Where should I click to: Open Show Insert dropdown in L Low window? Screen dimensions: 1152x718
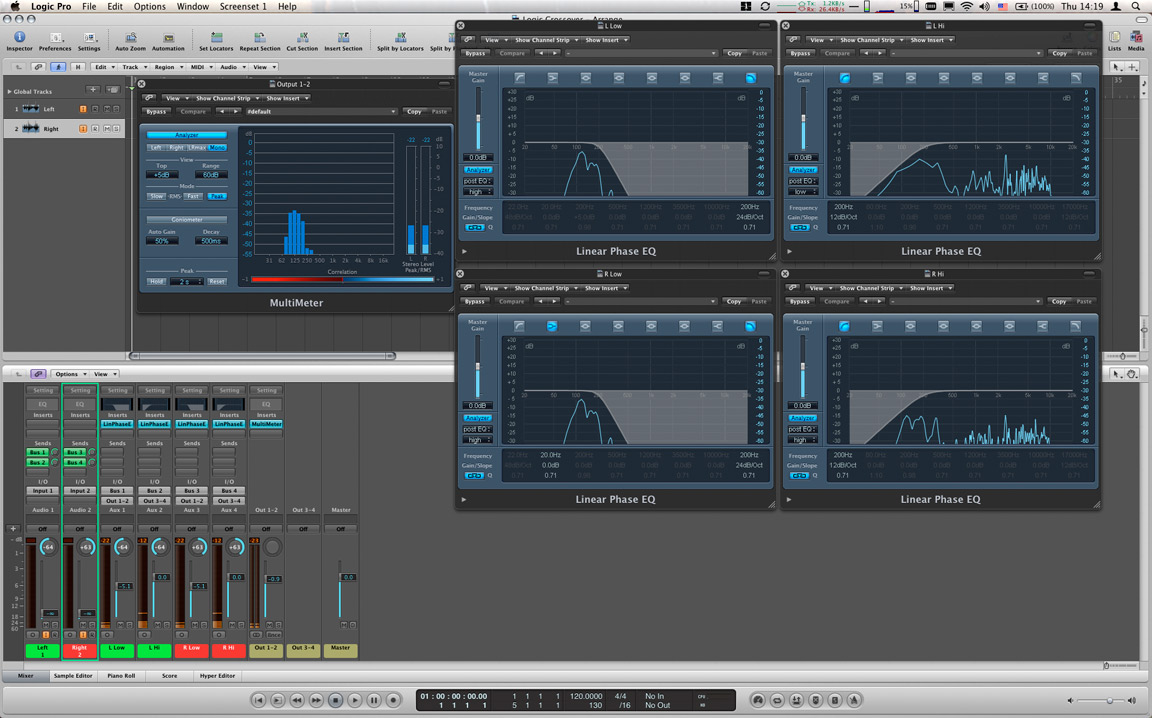tap(606, 40)
